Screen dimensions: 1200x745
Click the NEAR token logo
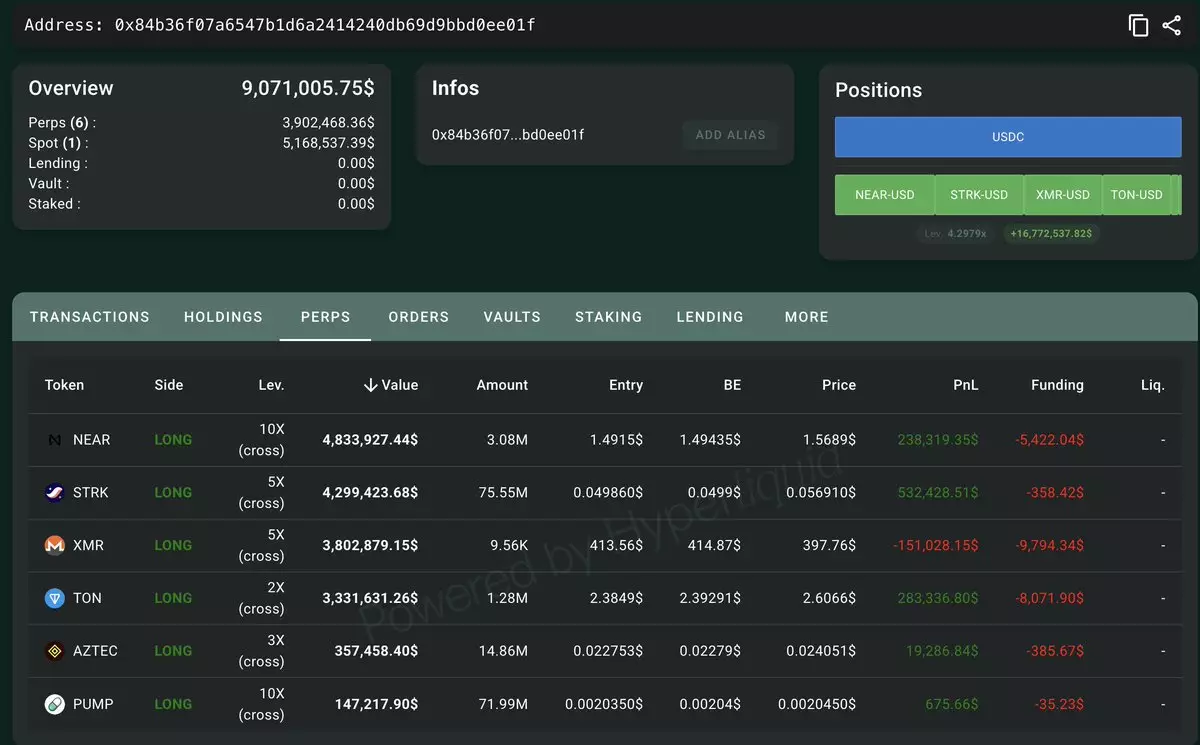pyautogui.click(x=55, y=440)
